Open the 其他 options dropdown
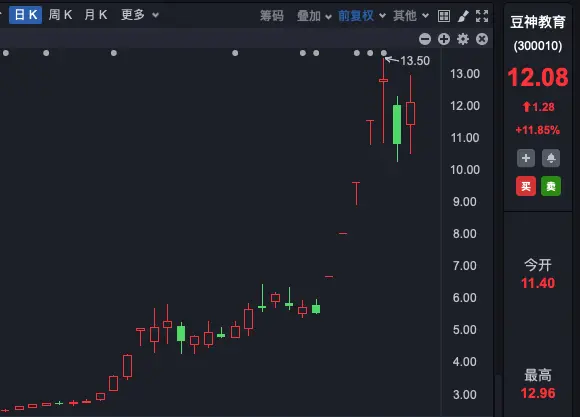 pyautogui.click(x=411, y=16)
